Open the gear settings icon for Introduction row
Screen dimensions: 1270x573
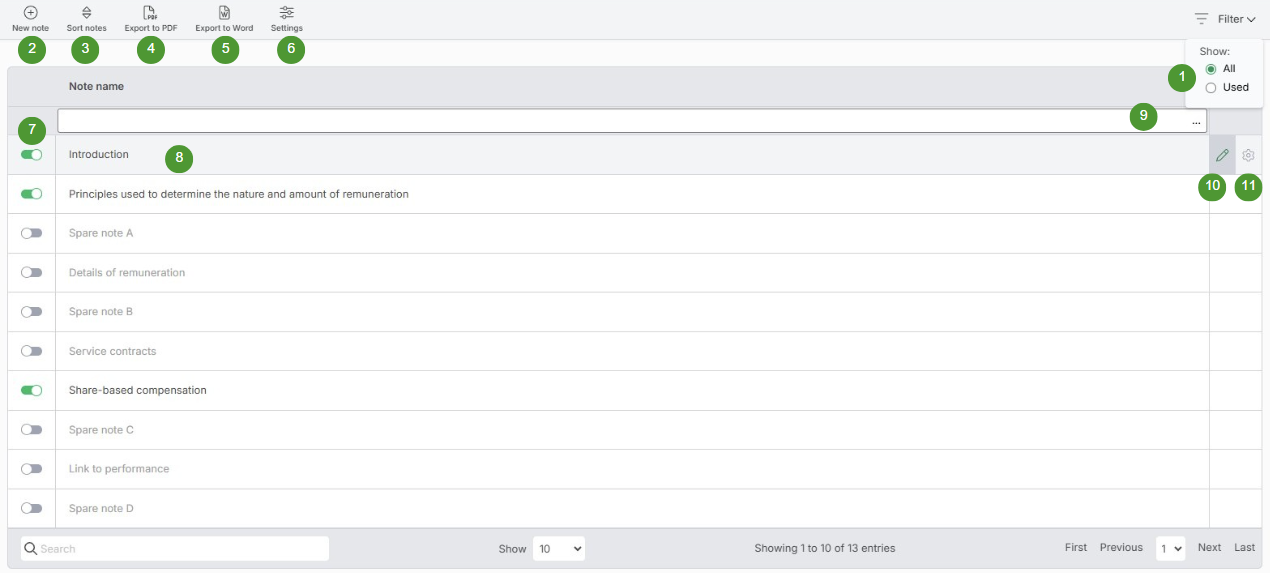[x=1248, y=155]
